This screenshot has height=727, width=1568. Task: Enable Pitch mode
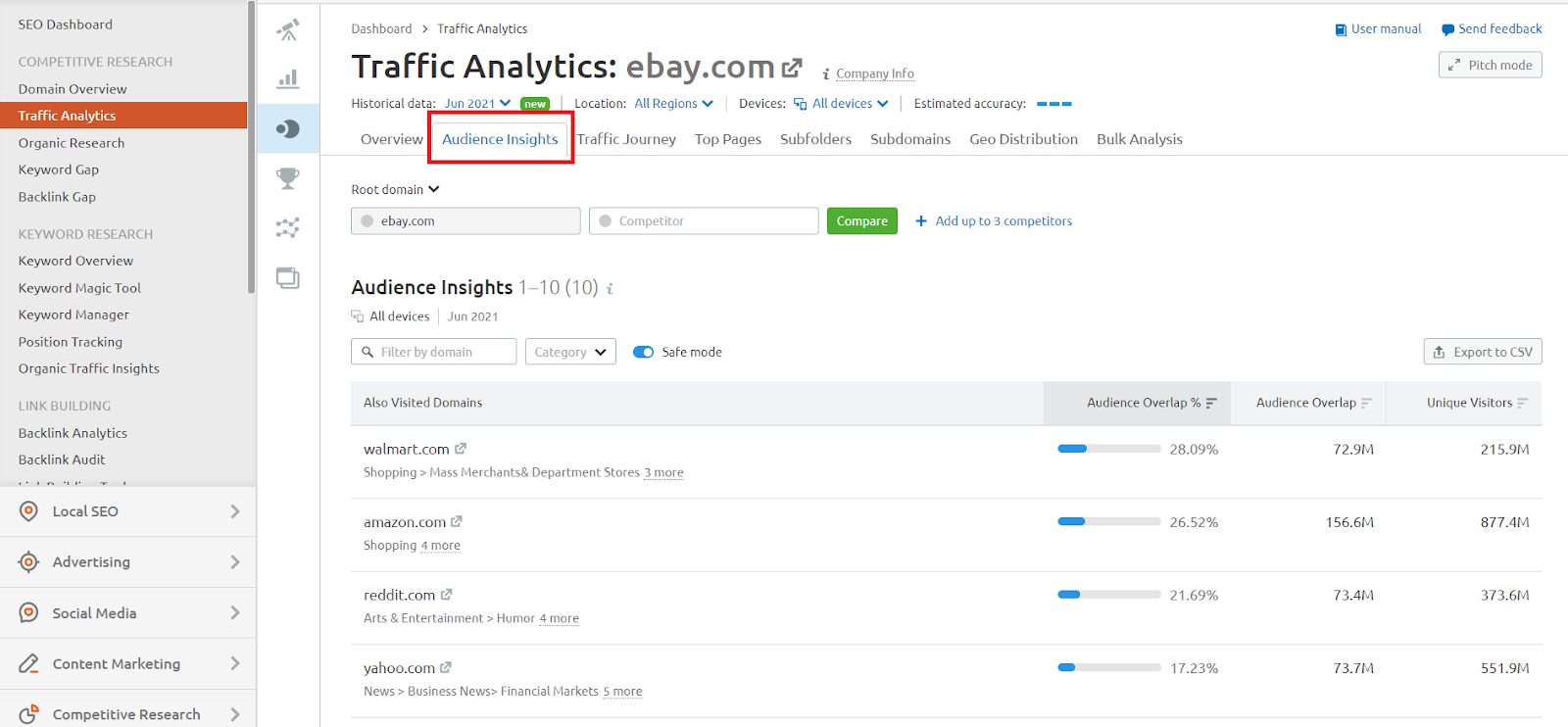[x=1491, y=65]
